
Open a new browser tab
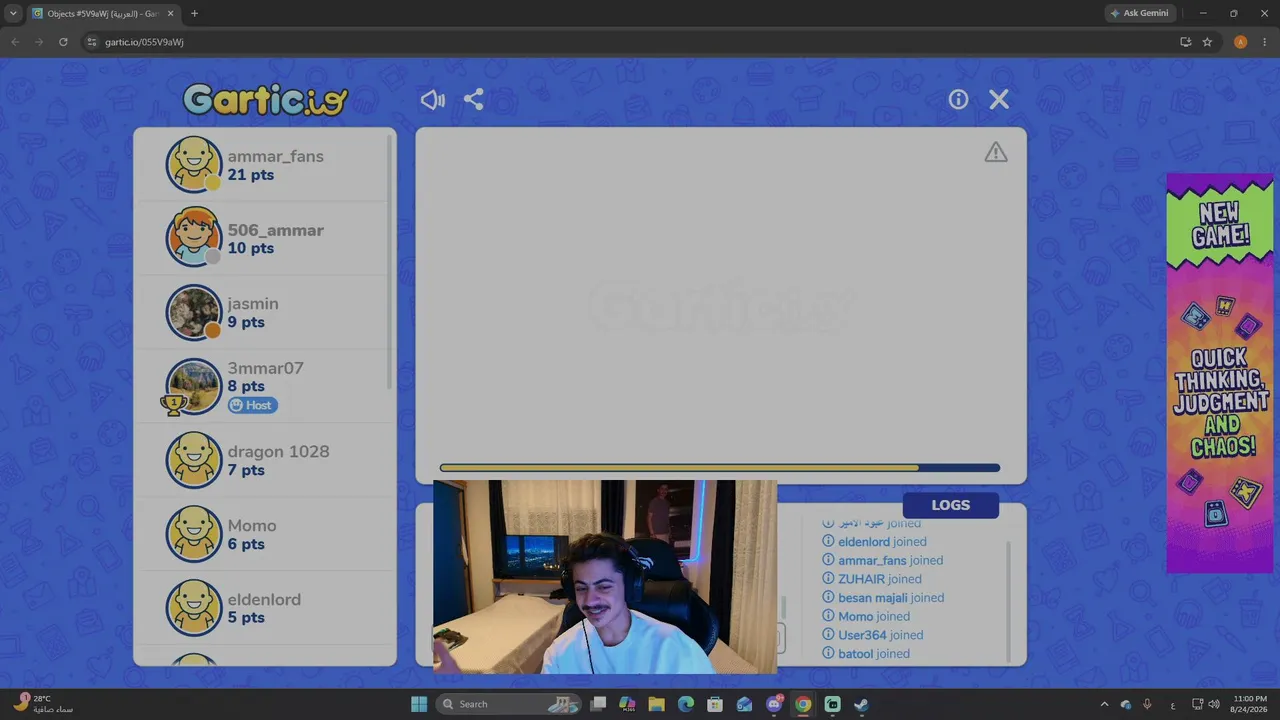click(x=194, y=13)
